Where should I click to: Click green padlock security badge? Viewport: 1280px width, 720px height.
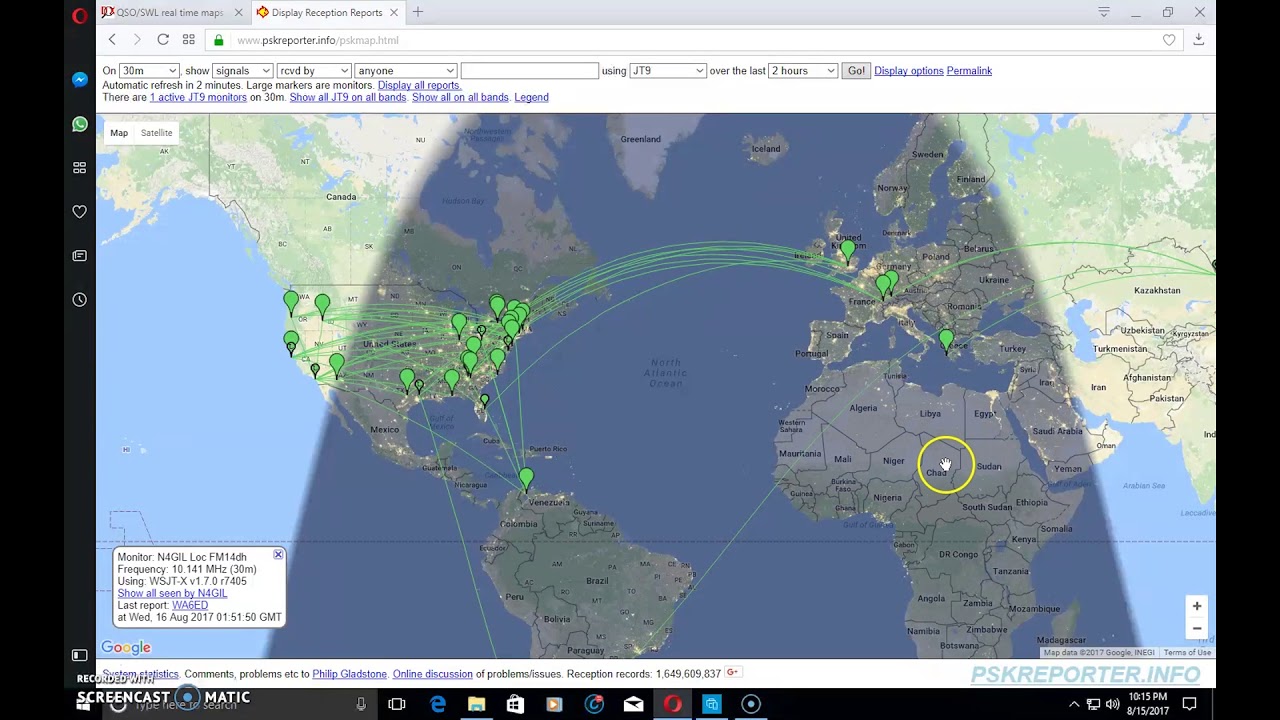pyautogui.click(x=219, y=40)
